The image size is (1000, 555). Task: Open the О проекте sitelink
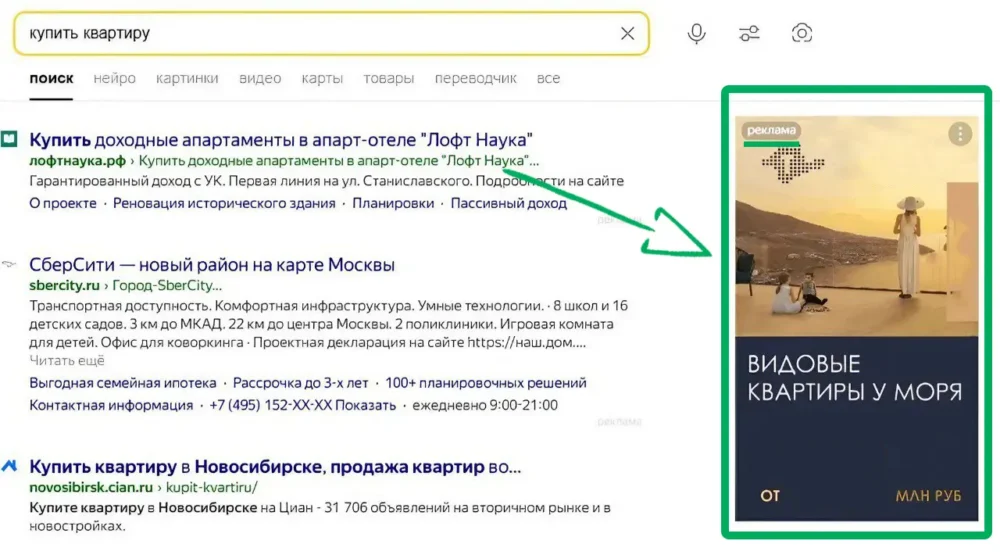pyautogui.click(x=62, y=204)
